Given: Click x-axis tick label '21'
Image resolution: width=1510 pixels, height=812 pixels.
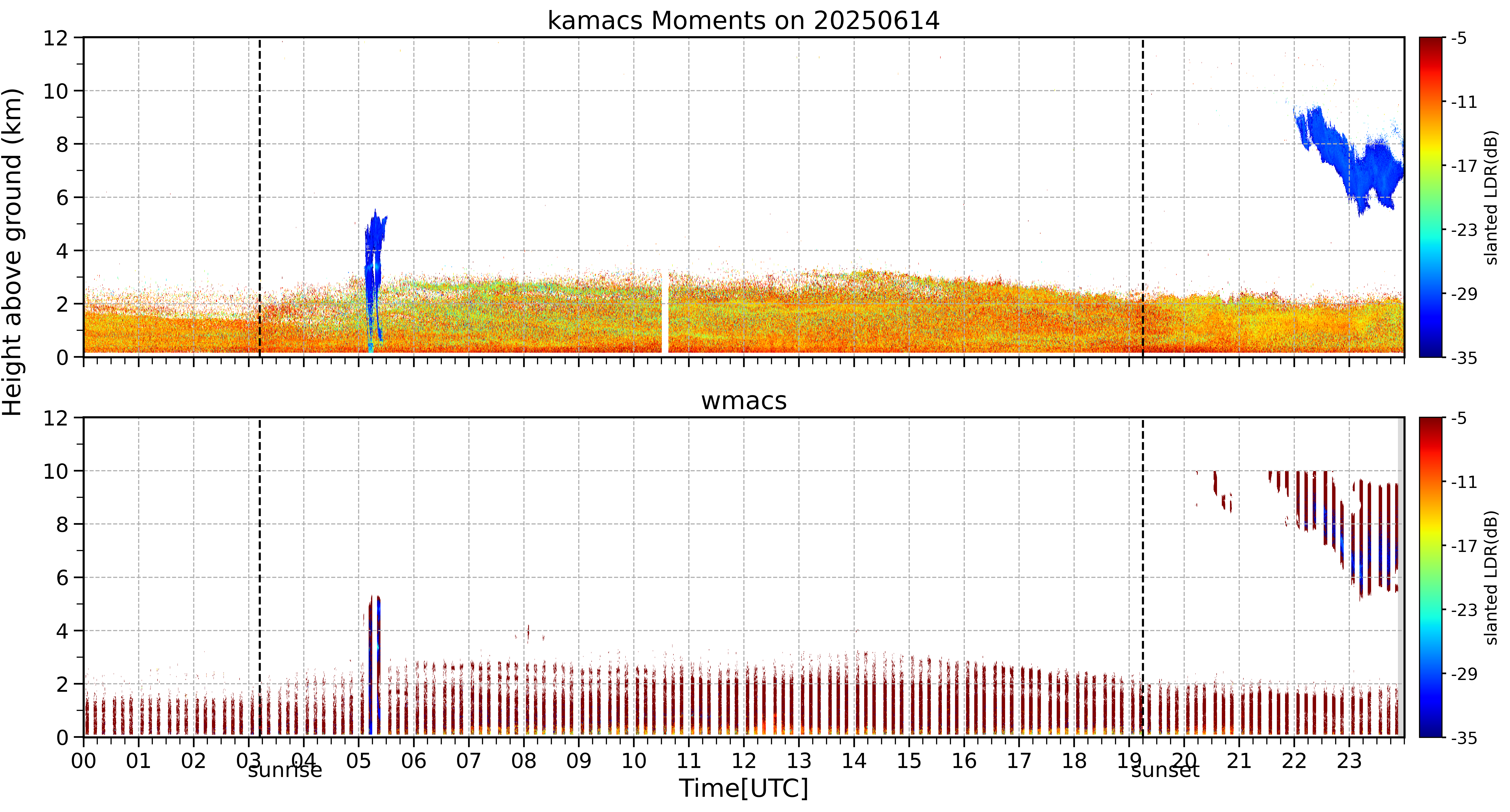Looking at the screenshot, I should click(1239, 761).
